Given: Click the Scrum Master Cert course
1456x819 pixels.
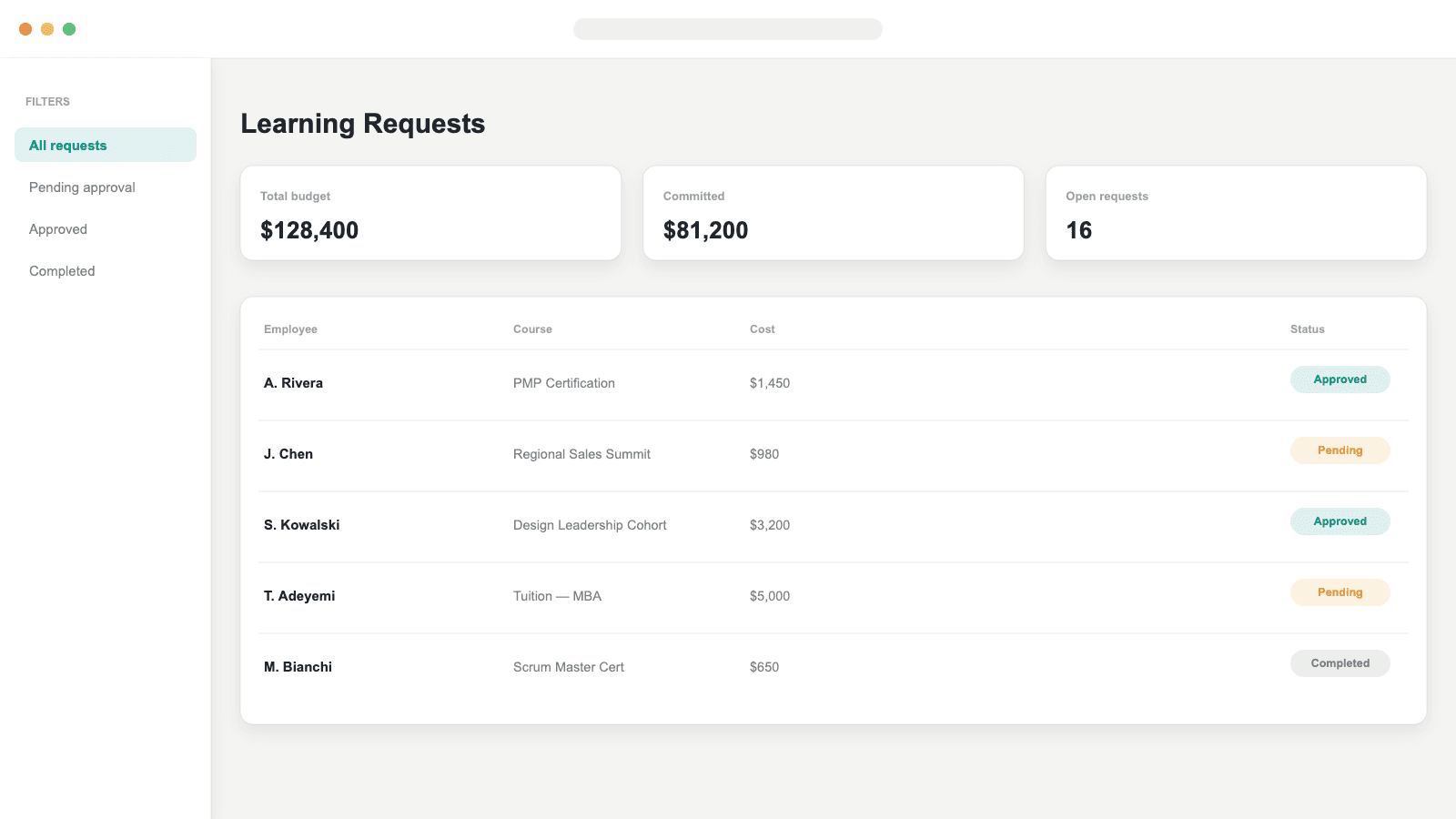Looking at the screenshot, I should [569, 667].
